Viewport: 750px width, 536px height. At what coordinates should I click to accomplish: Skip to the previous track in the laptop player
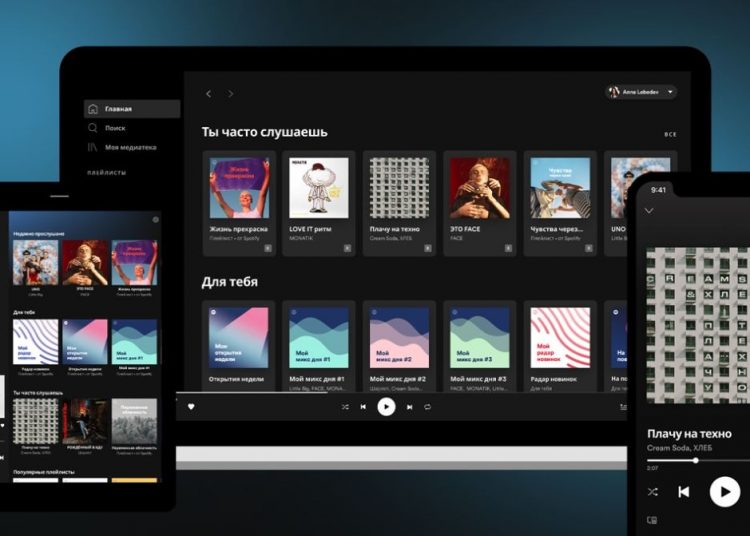point(364,407)
